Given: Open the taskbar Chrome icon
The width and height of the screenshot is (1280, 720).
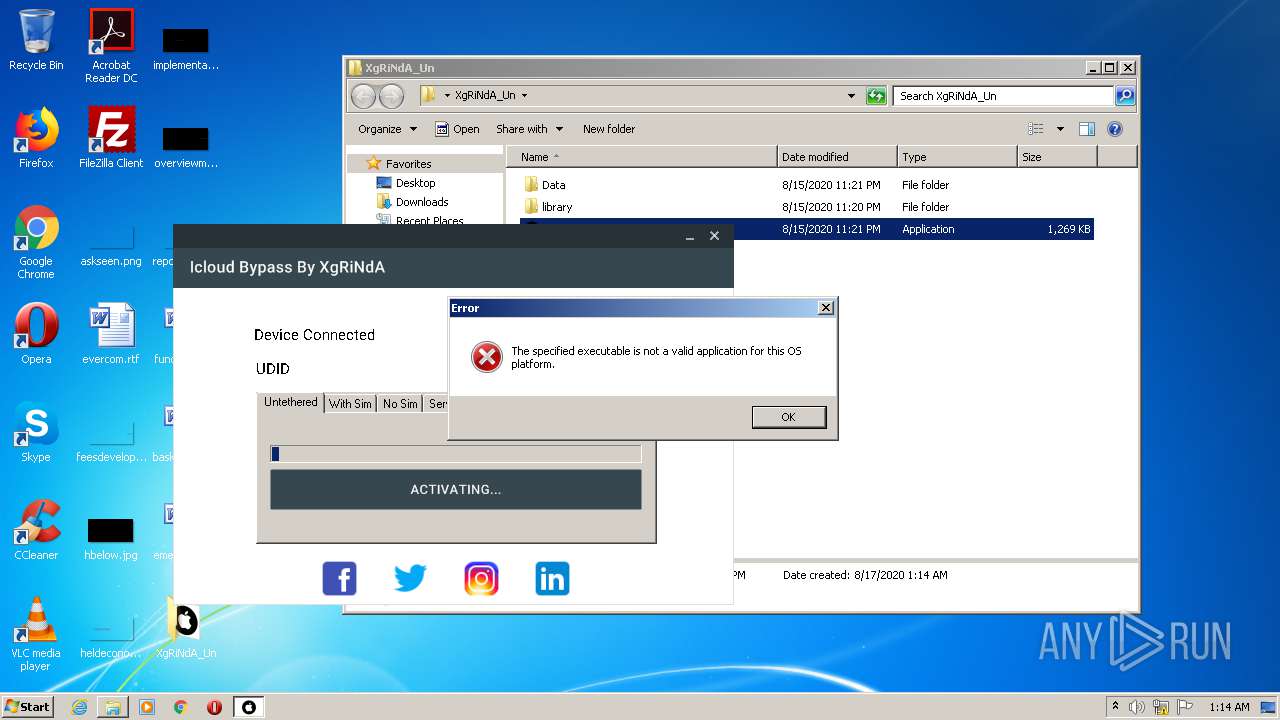Looking at the screenshot, I should click(x=181, y=707).
